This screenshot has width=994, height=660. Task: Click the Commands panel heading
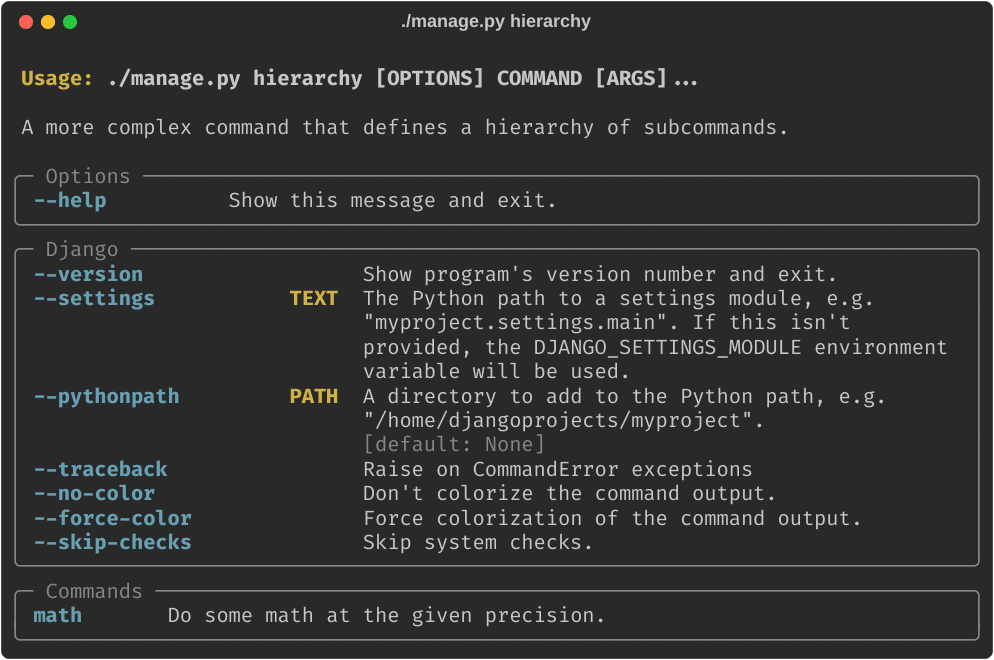pos(94,591)
